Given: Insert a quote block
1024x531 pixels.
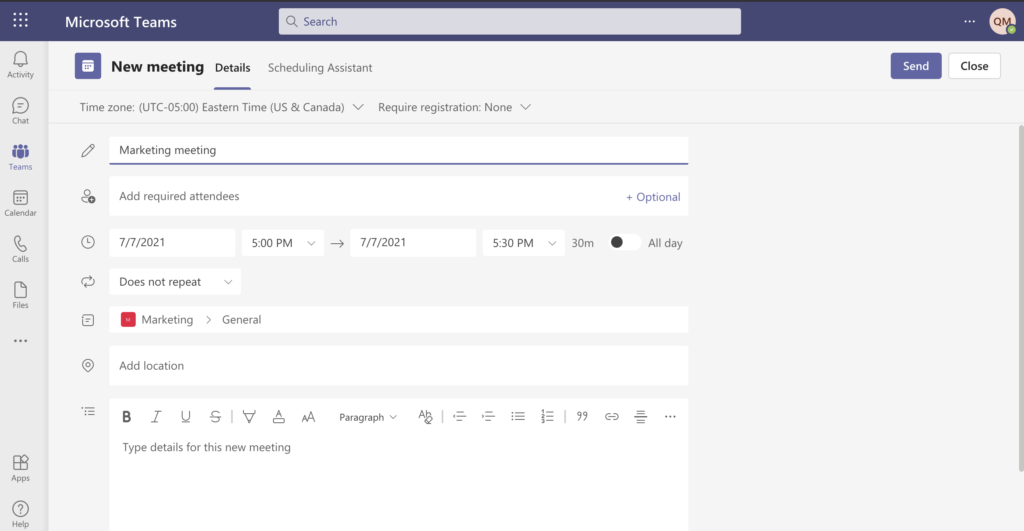Looking at the screenshot, I should tap(582, 417).
